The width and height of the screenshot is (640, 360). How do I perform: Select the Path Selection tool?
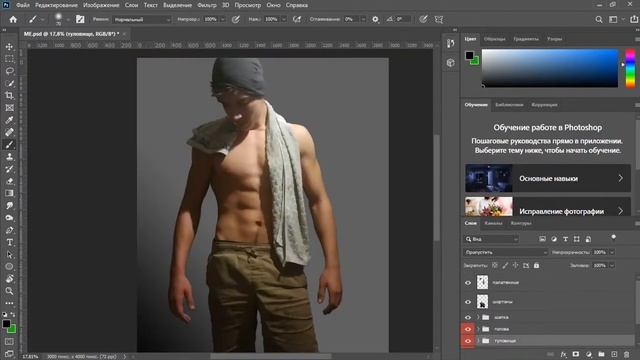(9, 255)
